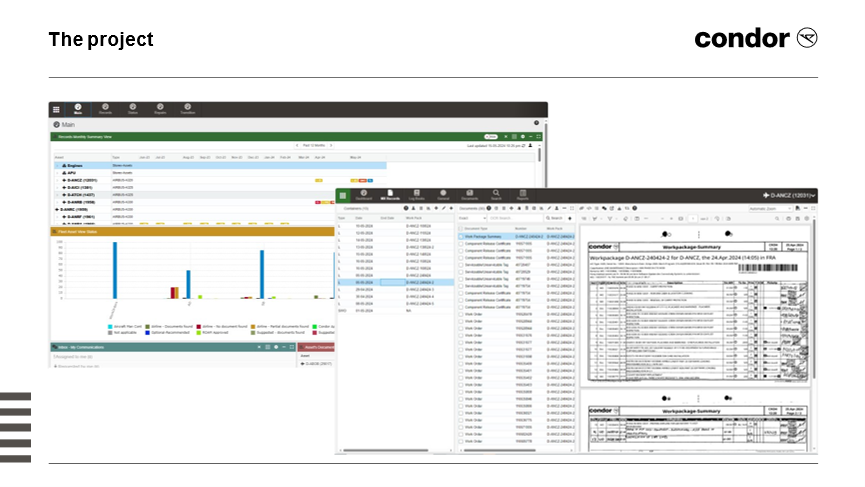This screenshot has height=487, width=865.
Task: Check the first Serviceable/Unserviceable Tag checkbox
Action: click(461, 265)
